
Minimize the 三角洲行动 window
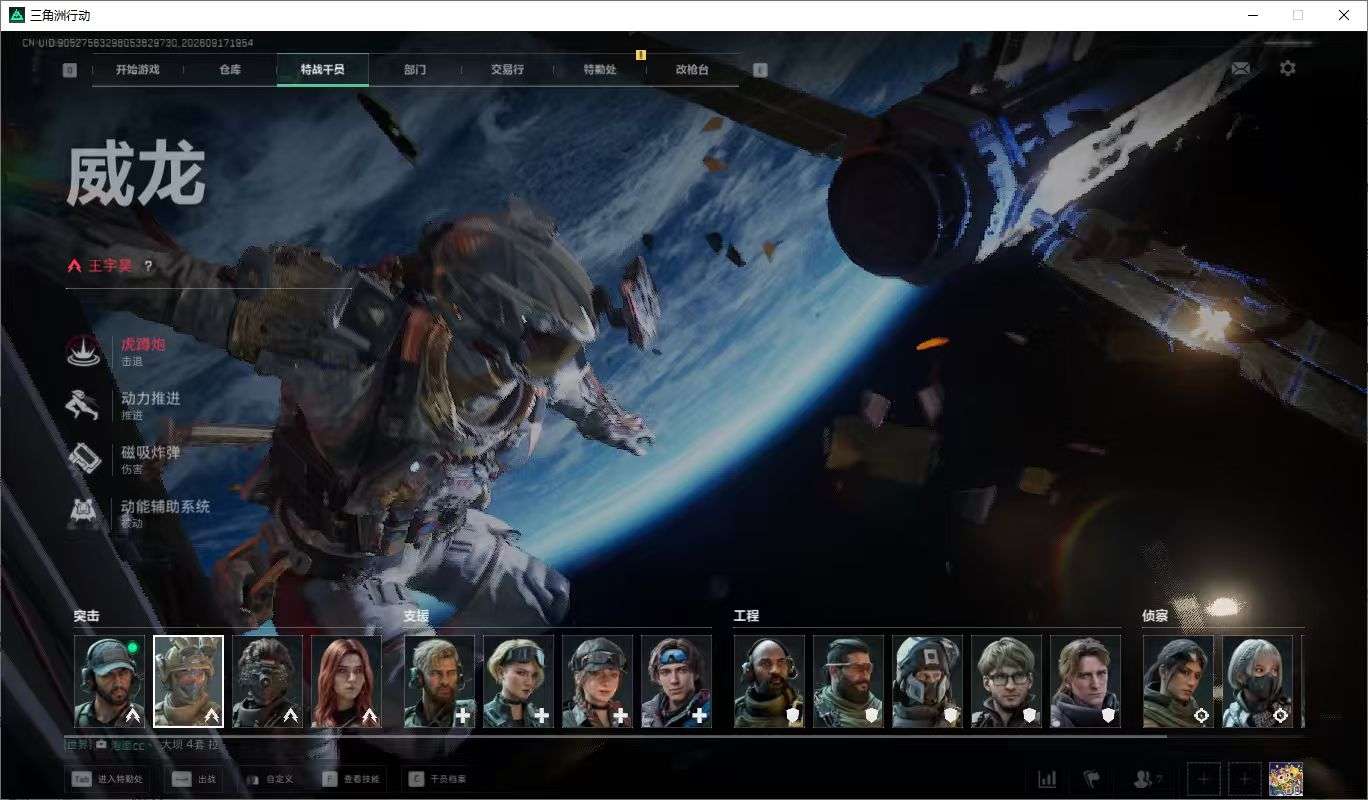pyautogui.click(x=1253, y=15)
